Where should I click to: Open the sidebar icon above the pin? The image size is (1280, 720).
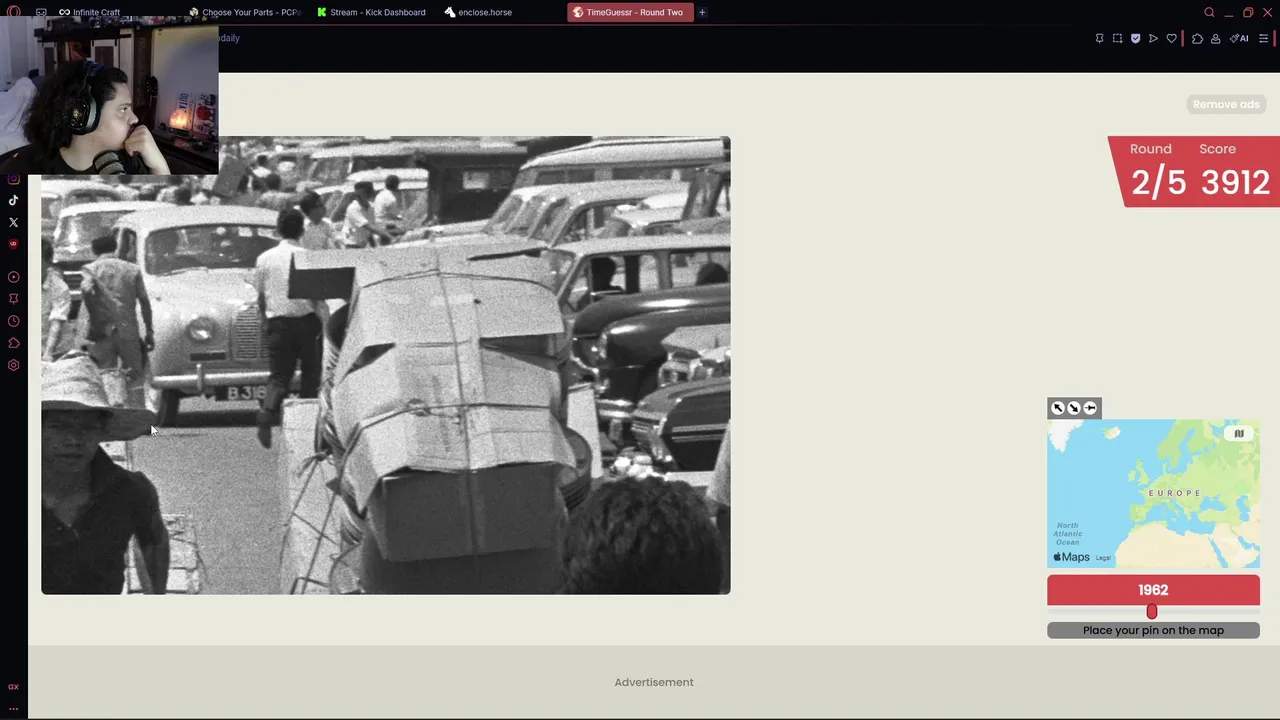(x=13, y=277)
